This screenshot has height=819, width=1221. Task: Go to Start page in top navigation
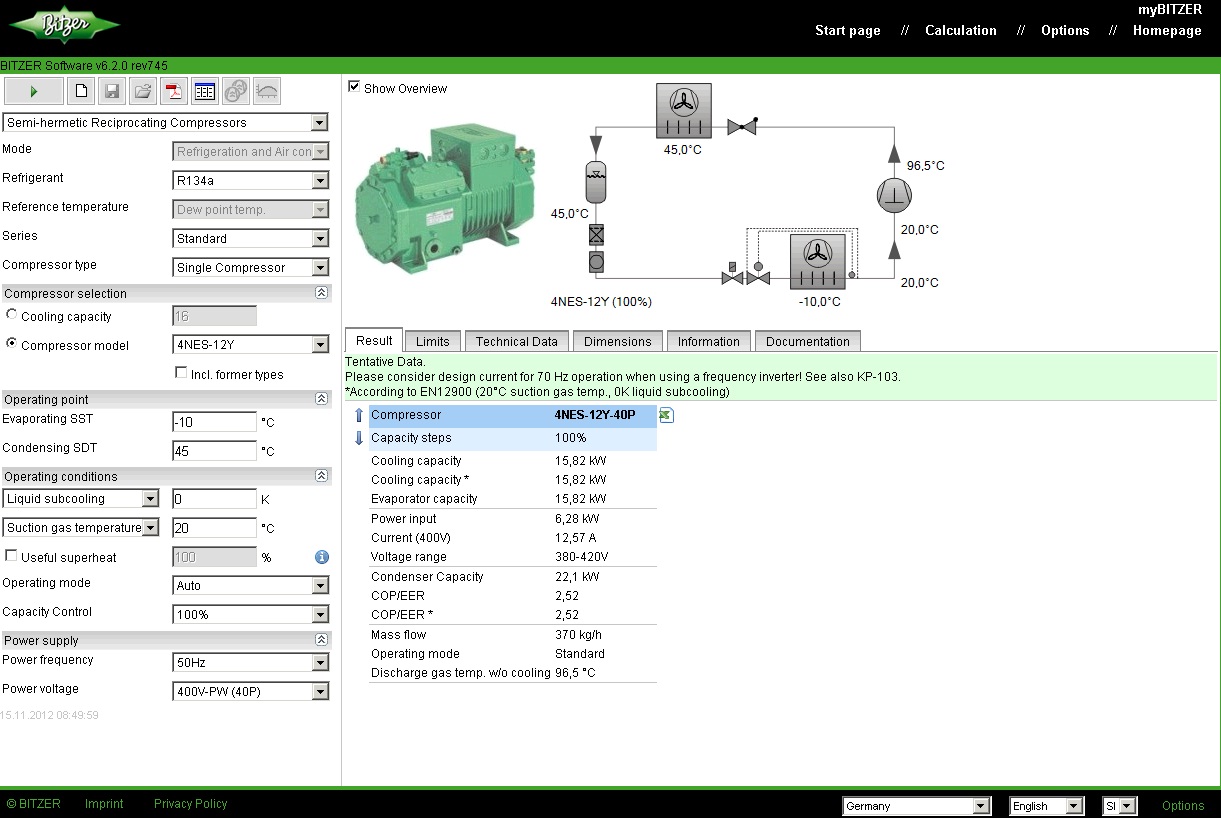pyautogui.click(x=847, y=31)
